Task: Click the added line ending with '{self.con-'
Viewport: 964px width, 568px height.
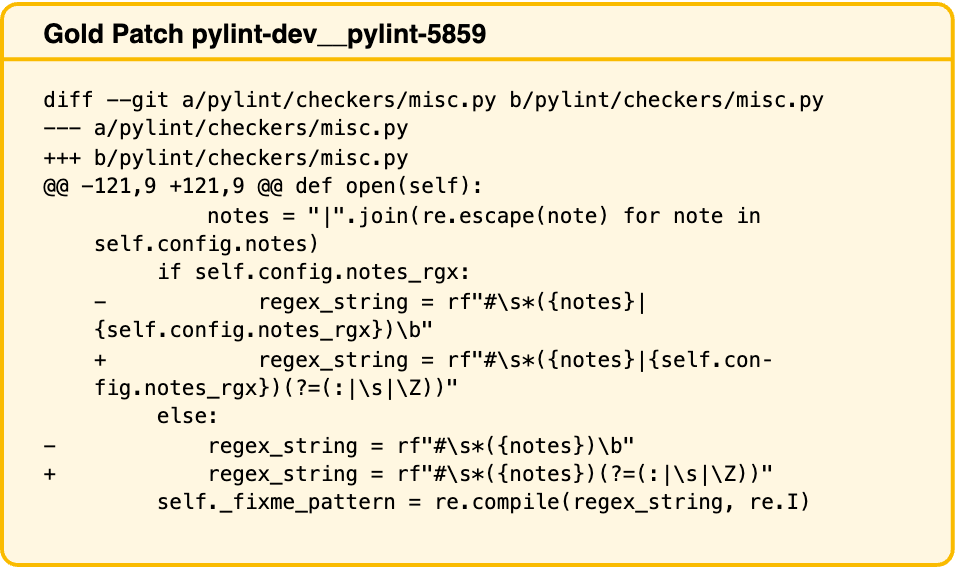Action: tap(433, 360)
